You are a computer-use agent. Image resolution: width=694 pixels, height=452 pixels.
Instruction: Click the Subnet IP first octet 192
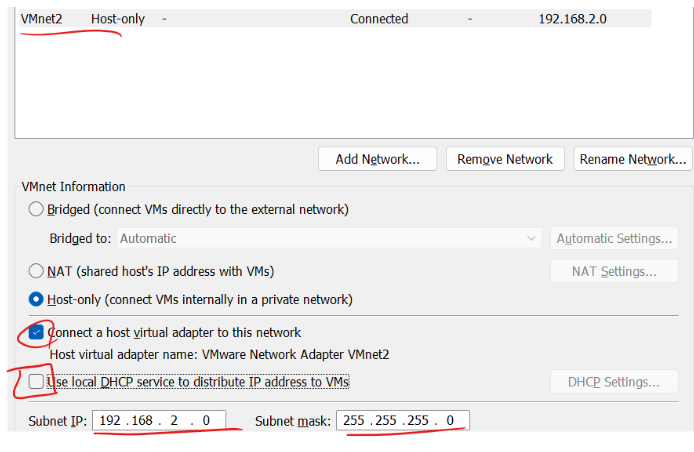pyautogui.click(x=110, y=420)
